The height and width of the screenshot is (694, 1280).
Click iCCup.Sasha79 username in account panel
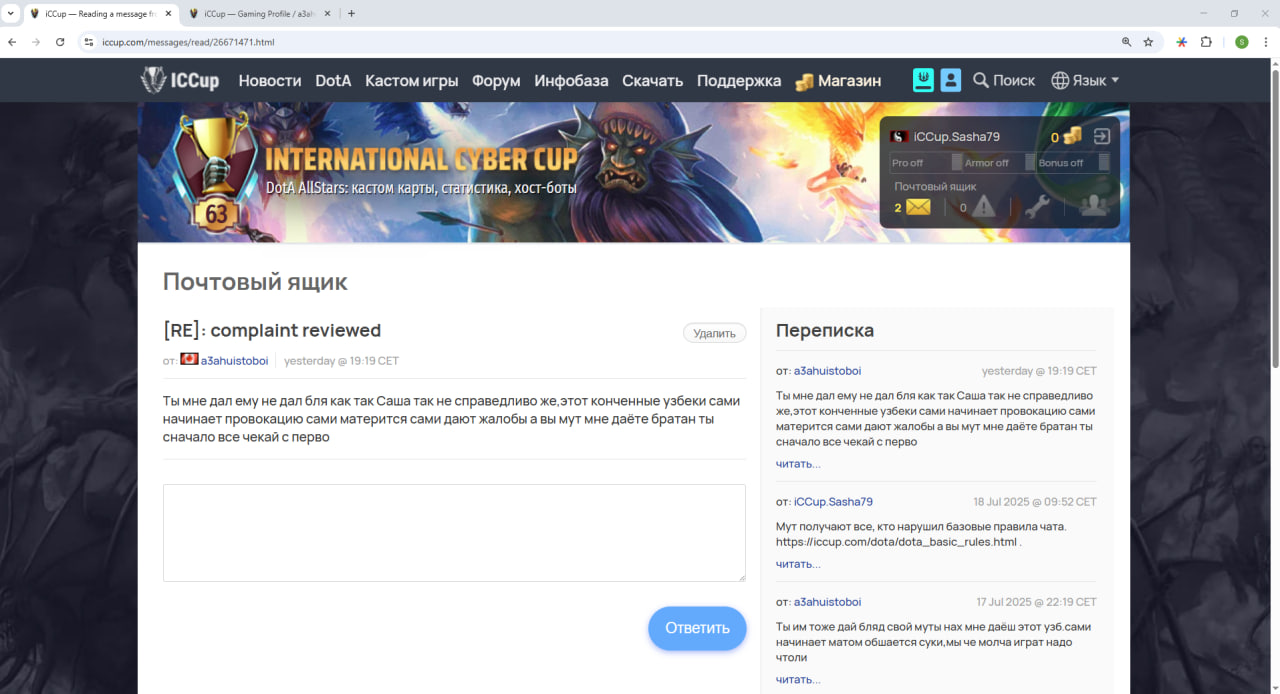coord(957,137)
